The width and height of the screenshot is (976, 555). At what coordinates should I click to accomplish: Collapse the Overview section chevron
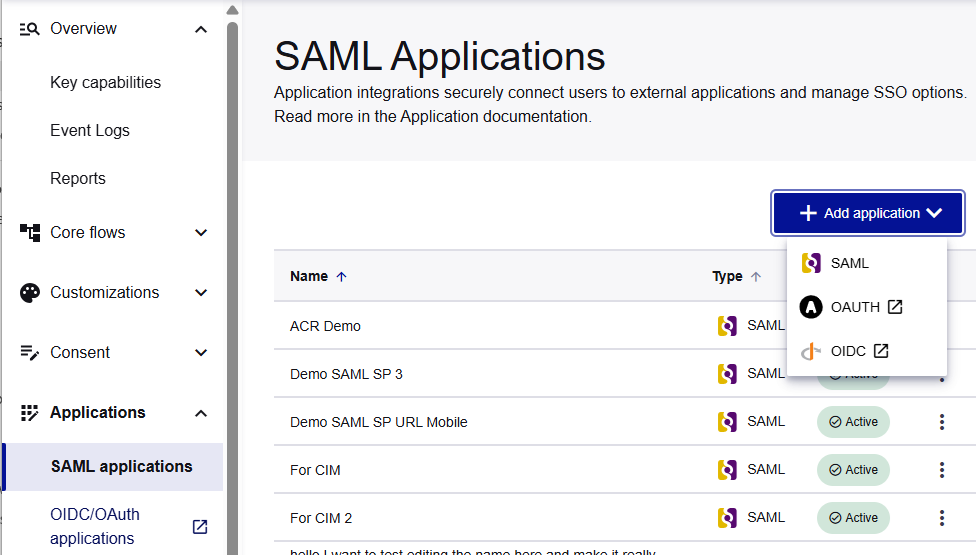click(x=200, y=29)
